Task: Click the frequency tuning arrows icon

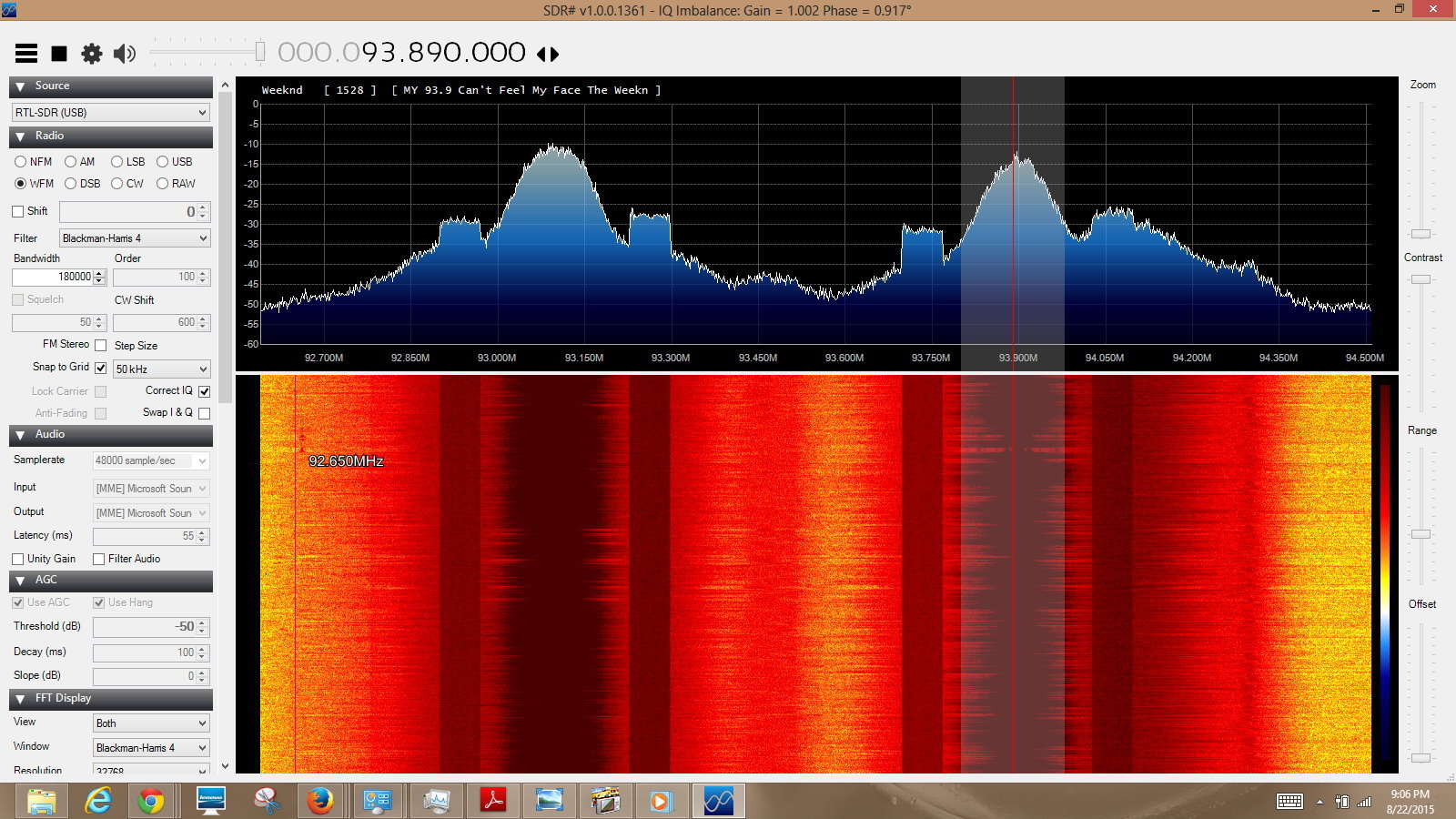Action: point(547,55)
